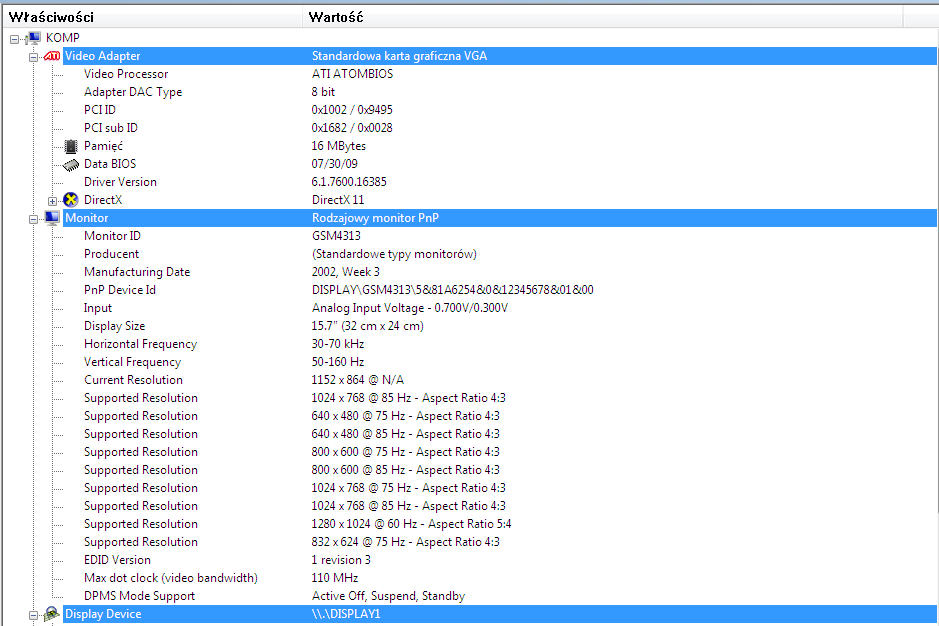Image resolution: width=939 pixels, height=626 pixels.
Task: Click the ATI Video Adapter icon
Action: coord(52,56)
